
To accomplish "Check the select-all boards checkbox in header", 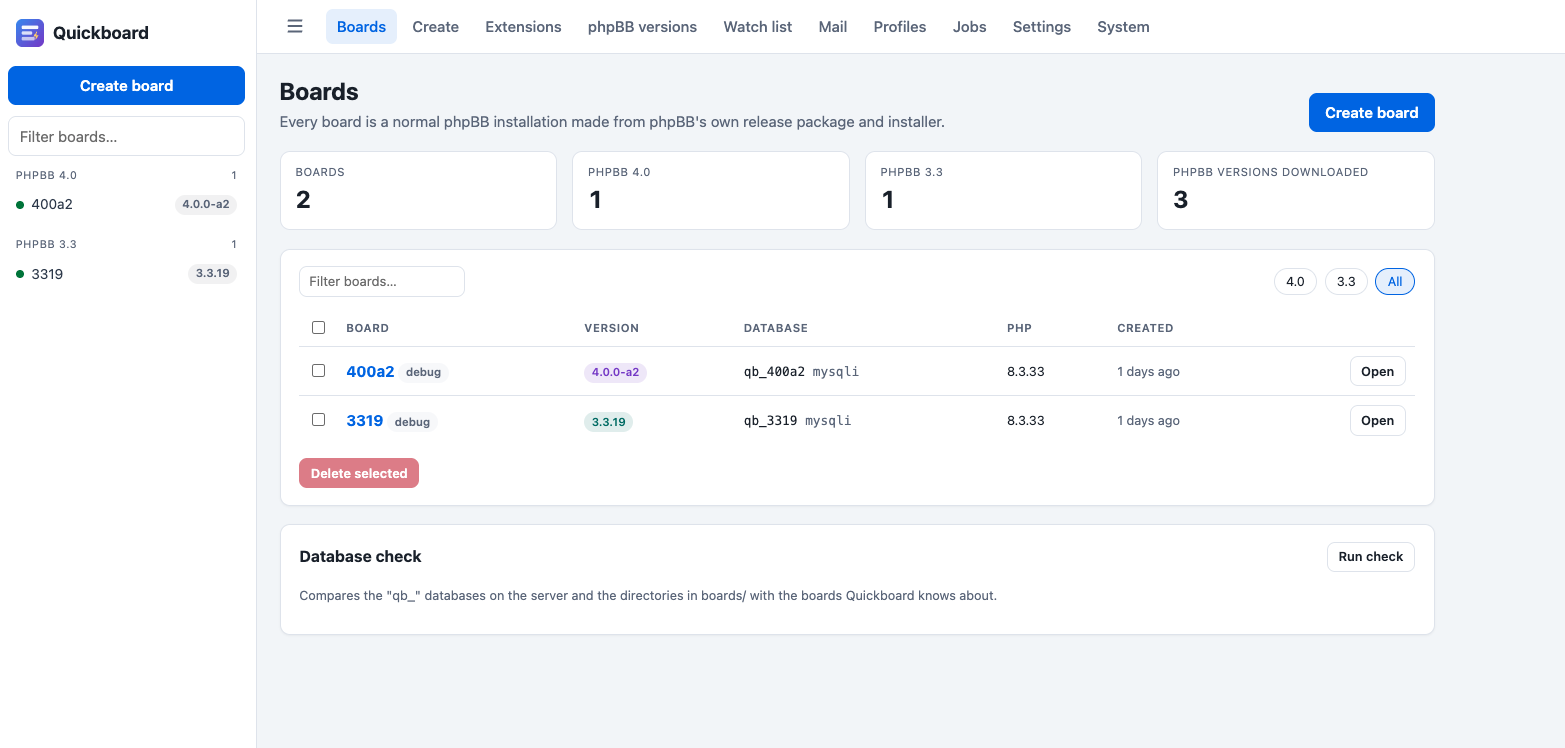I will point(319,327).
